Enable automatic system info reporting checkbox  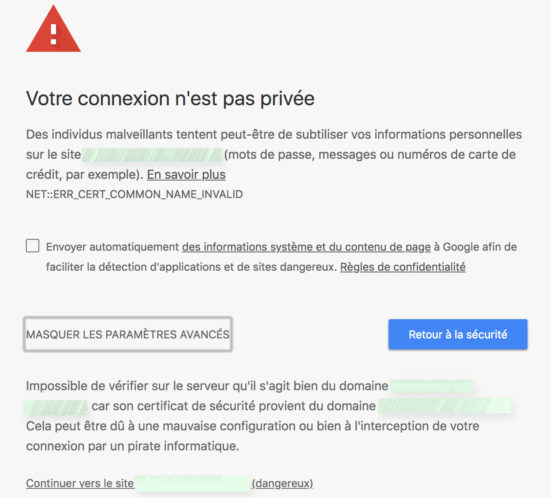pos(33,246)
